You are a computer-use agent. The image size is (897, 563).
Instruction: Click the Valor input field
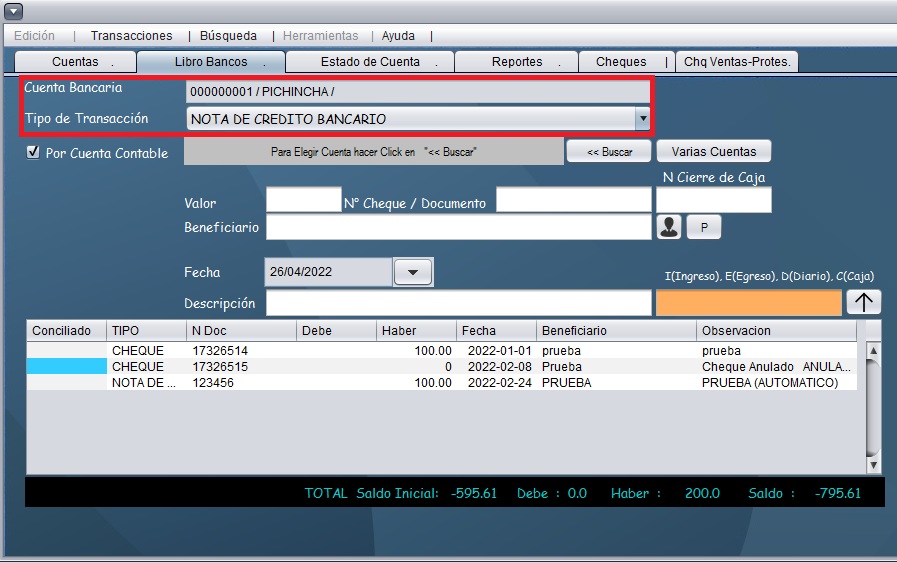coord(303,201)
